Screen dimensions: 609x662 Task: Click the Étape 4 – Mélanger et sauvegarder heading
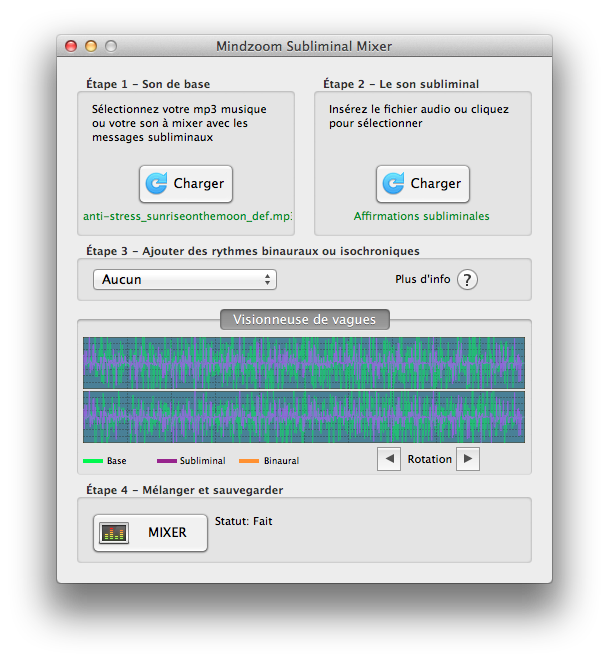coord(185,490)
